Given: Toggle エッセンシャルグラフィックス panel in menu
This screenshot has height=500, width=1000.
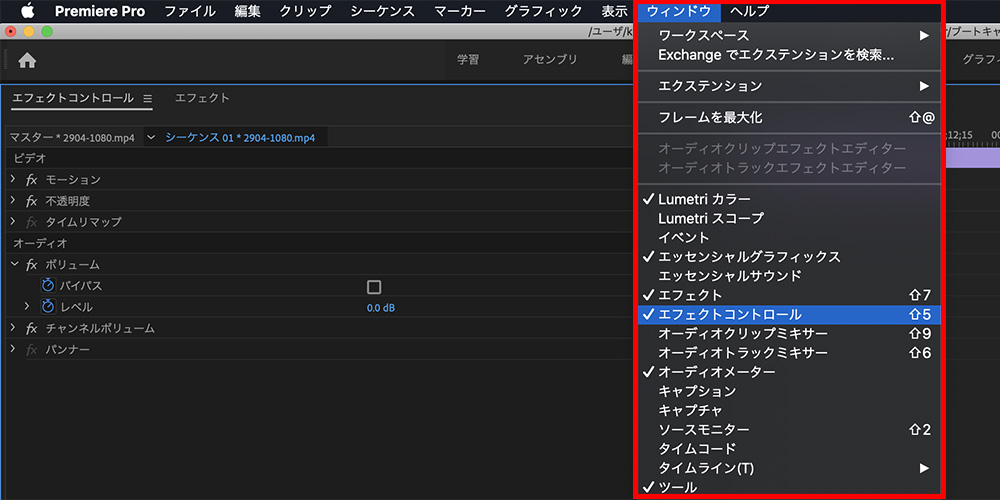Looking at the screenshot, I should (x=791, y=257).
